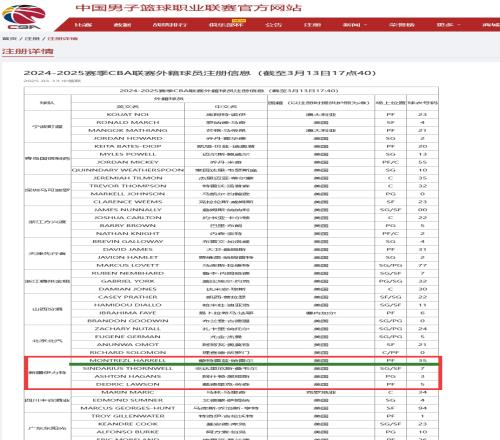The width and height of the screenshot is (500, 440).
Task: Select the MARCUS LOVETT name cell
Action: click(x=128, y=265)
